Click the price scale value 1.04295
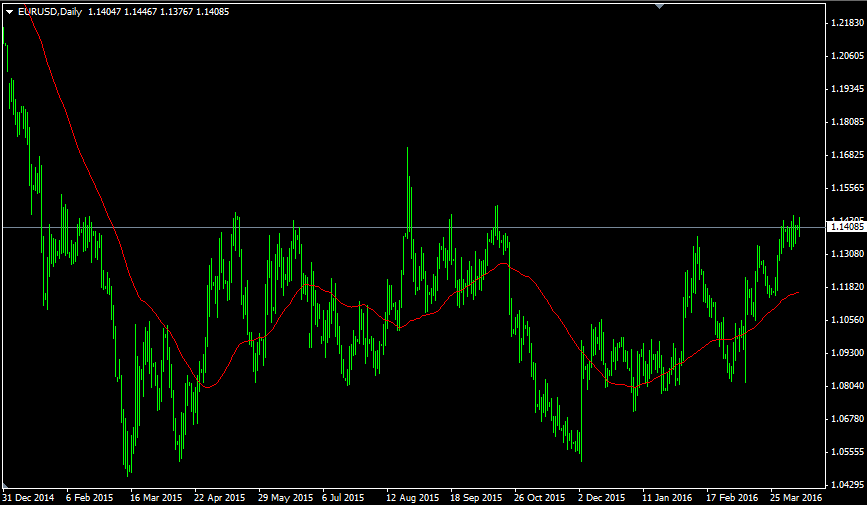 coord(847,485)
